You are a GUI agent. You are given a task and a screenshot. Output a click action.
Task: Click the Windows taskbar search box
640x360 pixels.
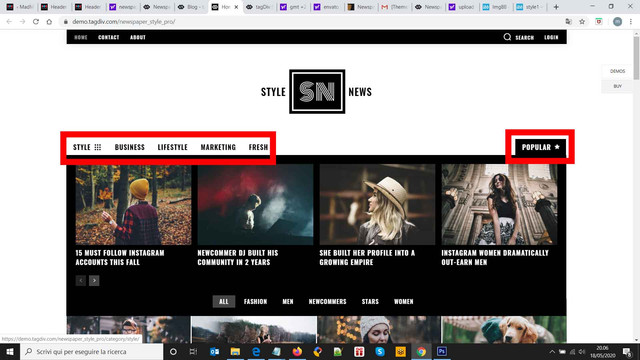coord(92,351)
